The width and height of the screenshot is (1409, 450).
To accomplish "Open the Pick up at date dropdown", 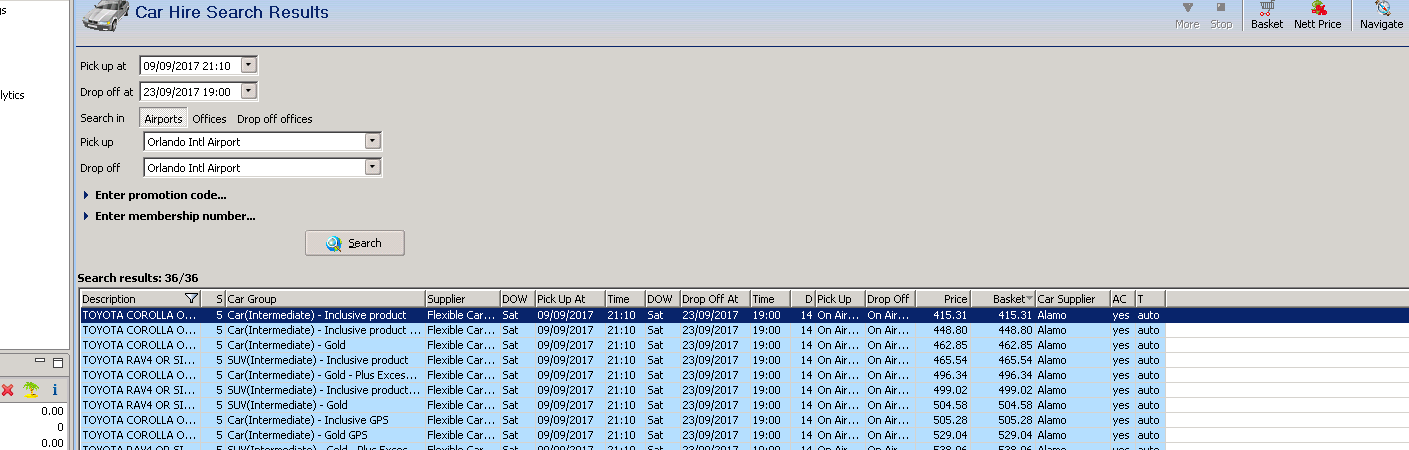I will pos(249,65).
